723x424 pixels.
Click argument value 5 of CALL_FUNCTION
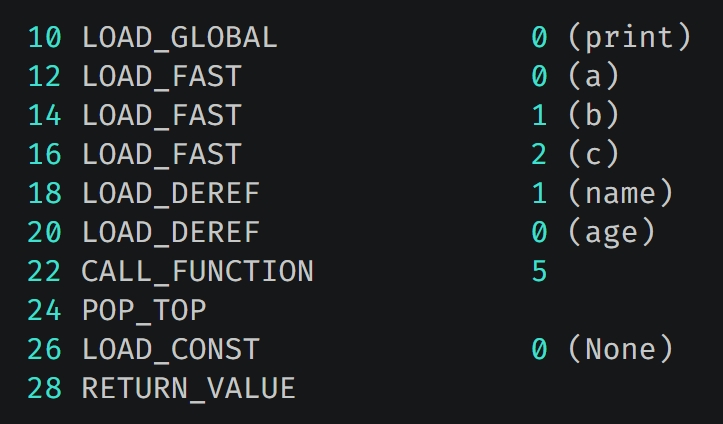539,271
